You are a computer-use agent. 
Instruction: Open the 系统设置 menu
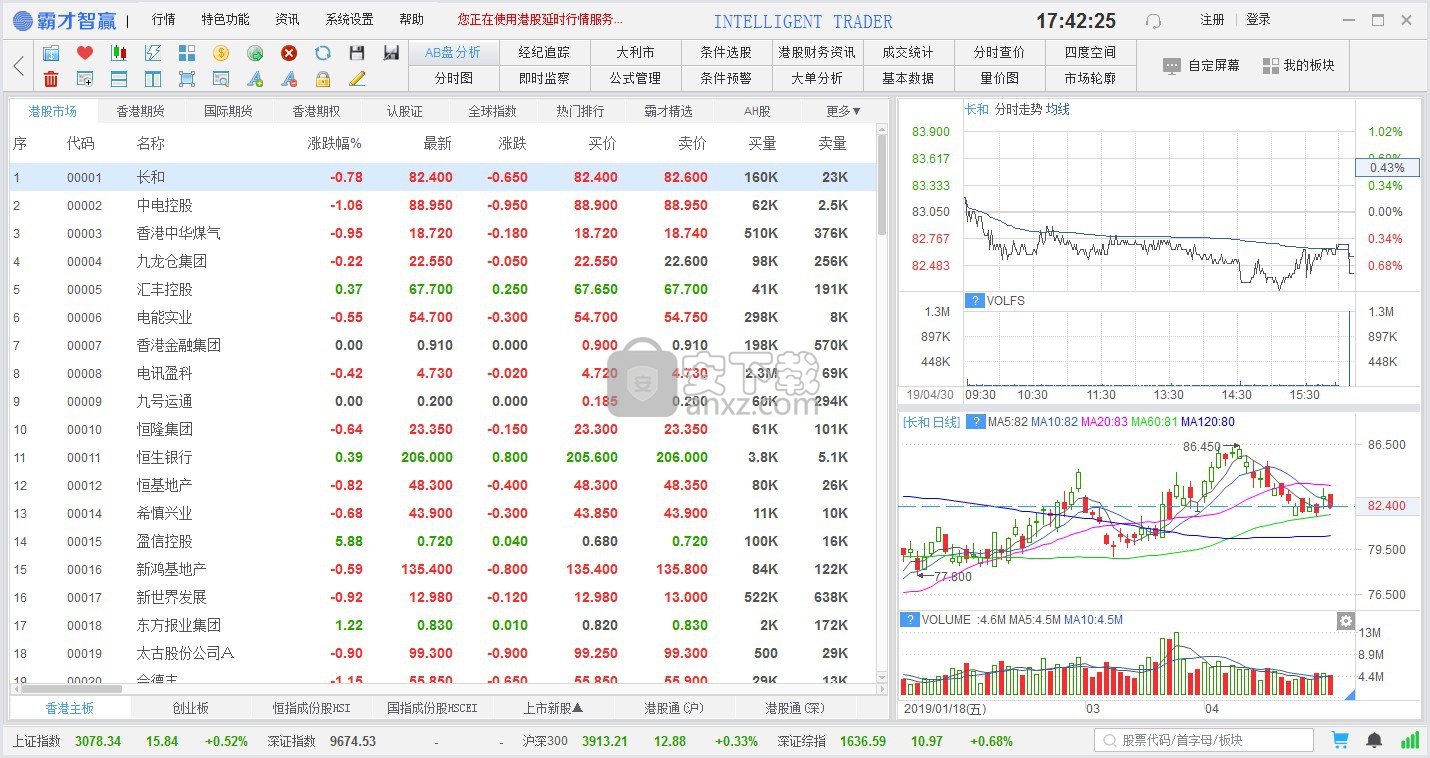[350, 20]
